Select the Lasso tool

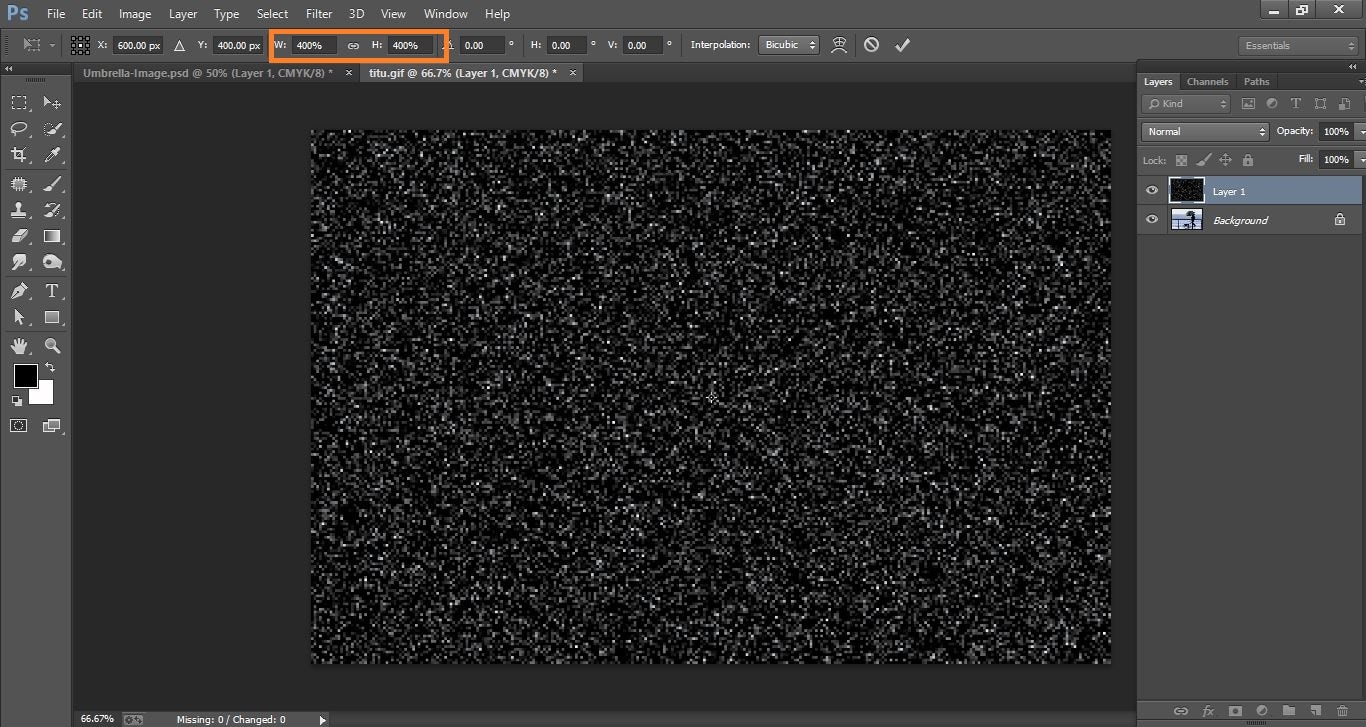click(20, 128)
